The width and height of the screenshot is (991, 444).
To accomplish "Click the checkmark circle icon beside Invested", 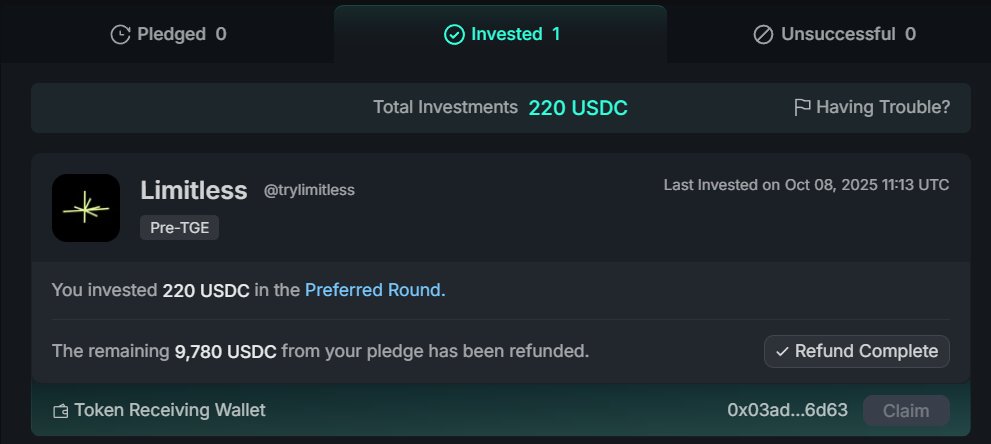I will (454, 34).
